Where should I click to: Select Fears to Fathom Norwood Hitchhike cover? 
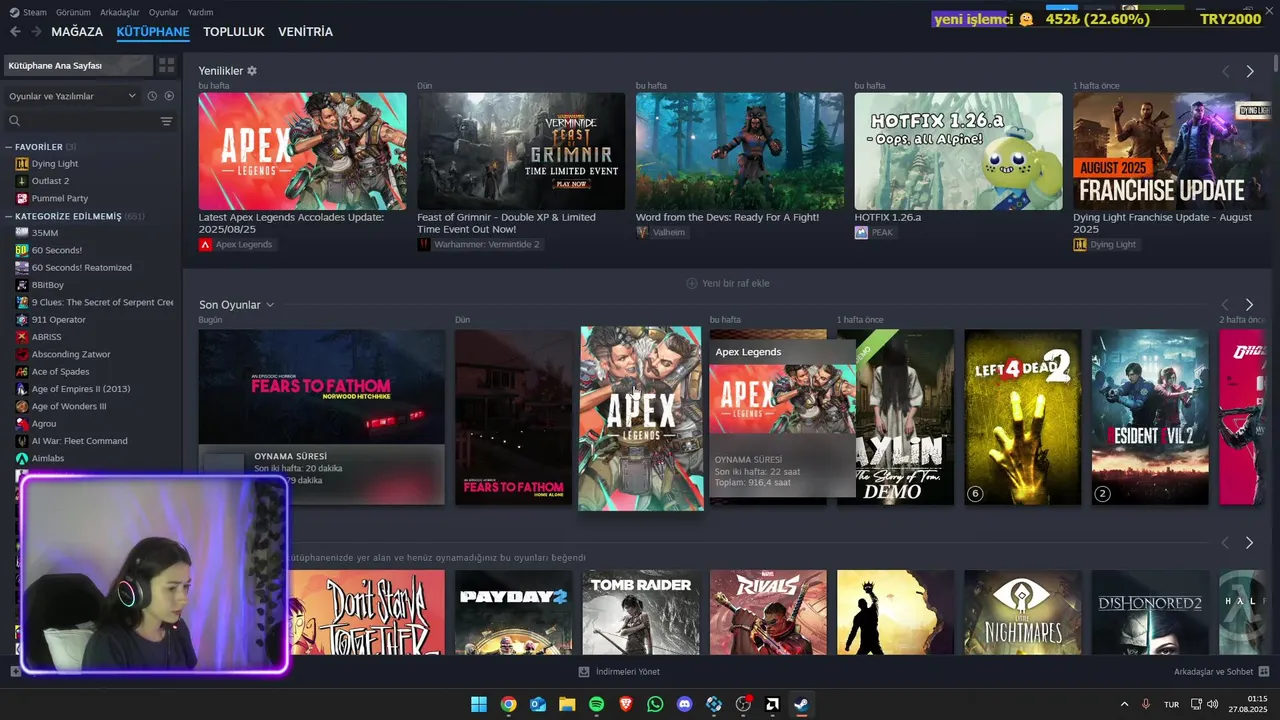click(x=321, y=388)
